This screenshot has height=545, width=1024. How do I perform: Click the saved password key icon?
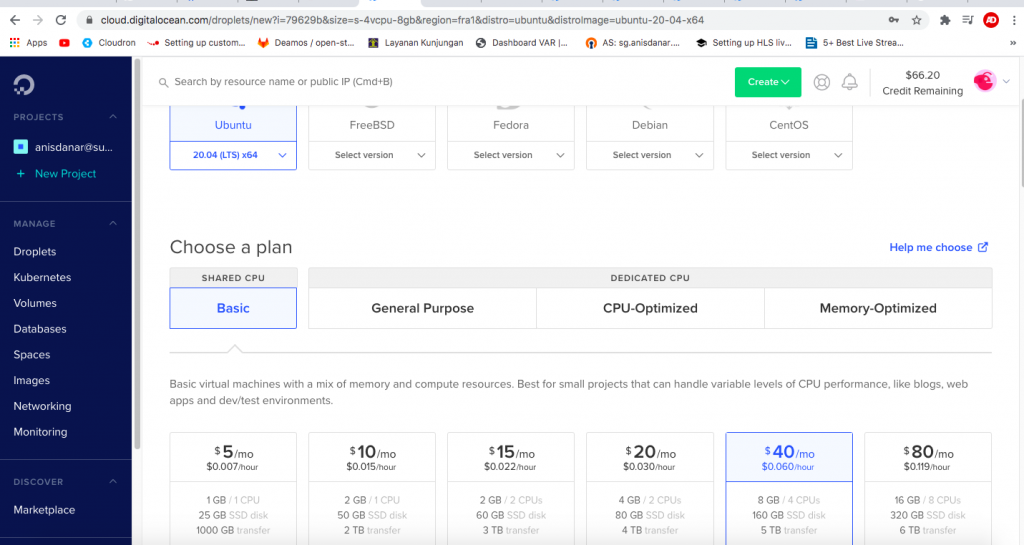click(893, 20)
